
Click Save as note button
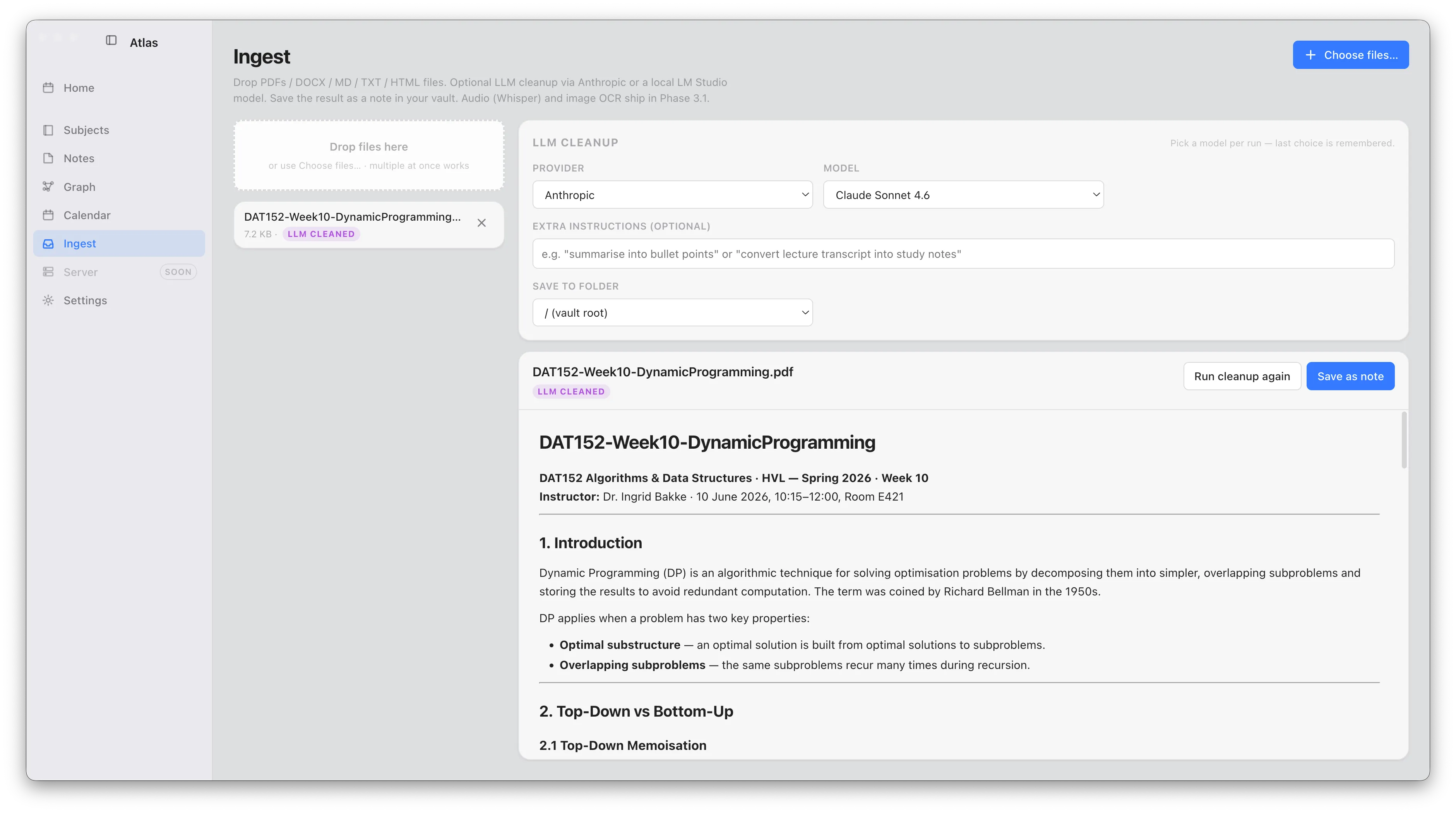(1350, 376)
